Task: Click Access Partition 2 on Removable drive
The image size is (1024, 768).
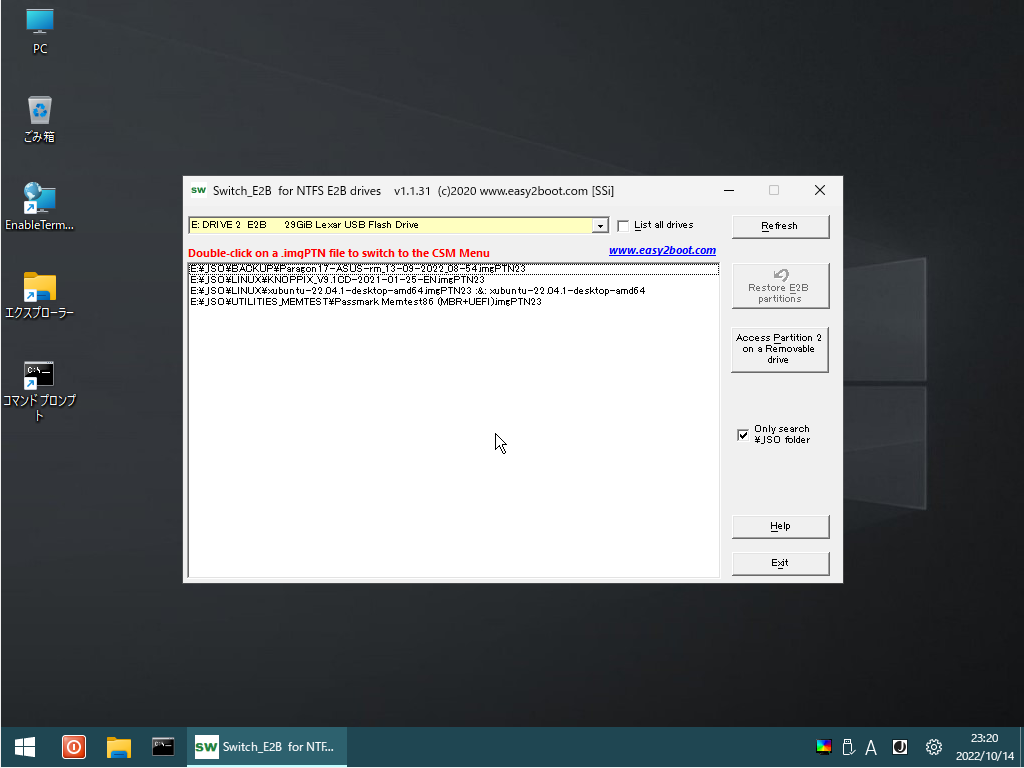Action: [780, 349]
